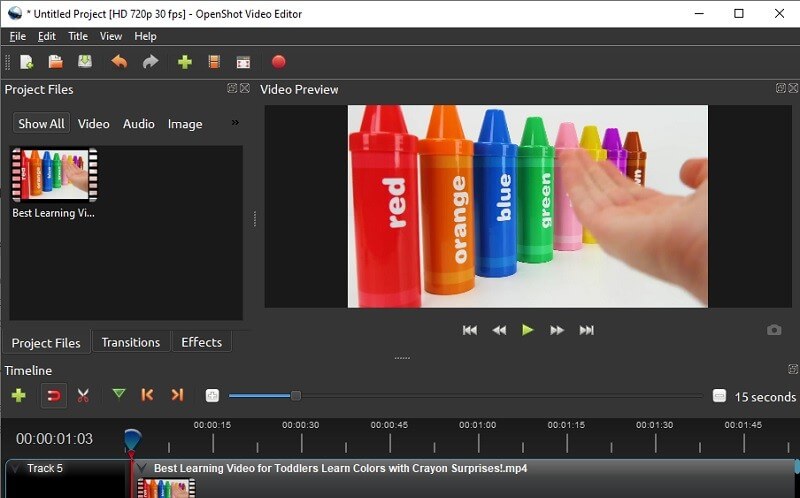Select the Razor tool scissors icon
This screenshot has height=498, width=800.
tap(83, 396)
